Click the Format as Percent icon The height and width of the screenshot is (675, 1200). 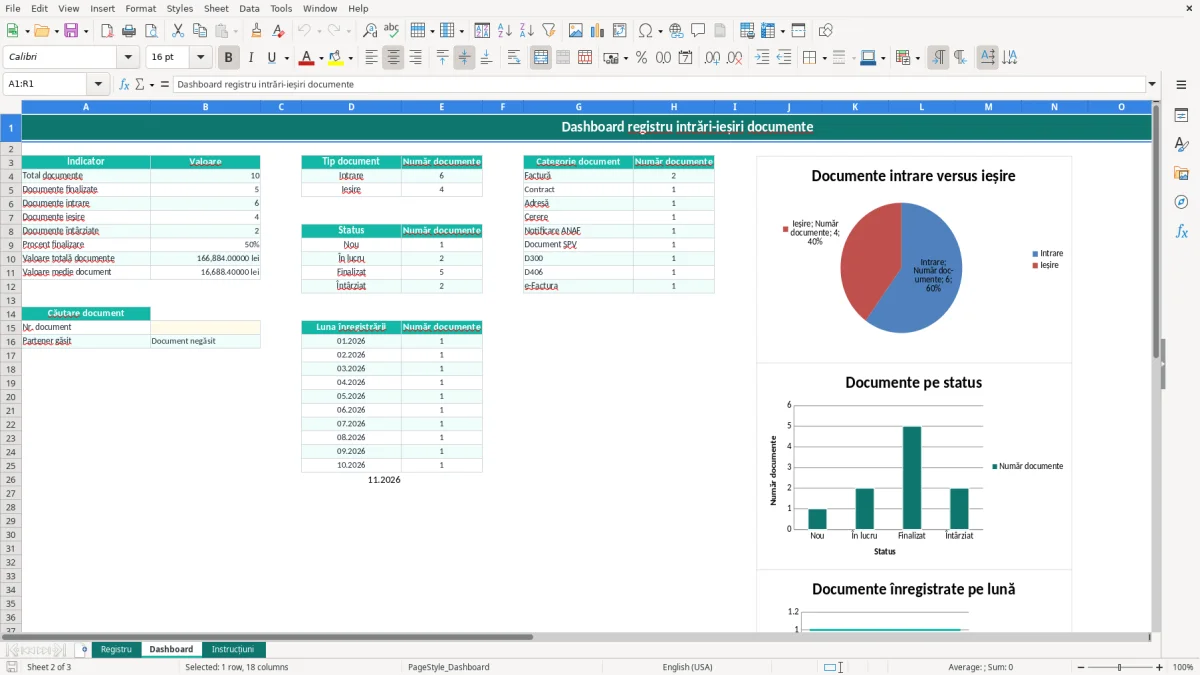641,58
